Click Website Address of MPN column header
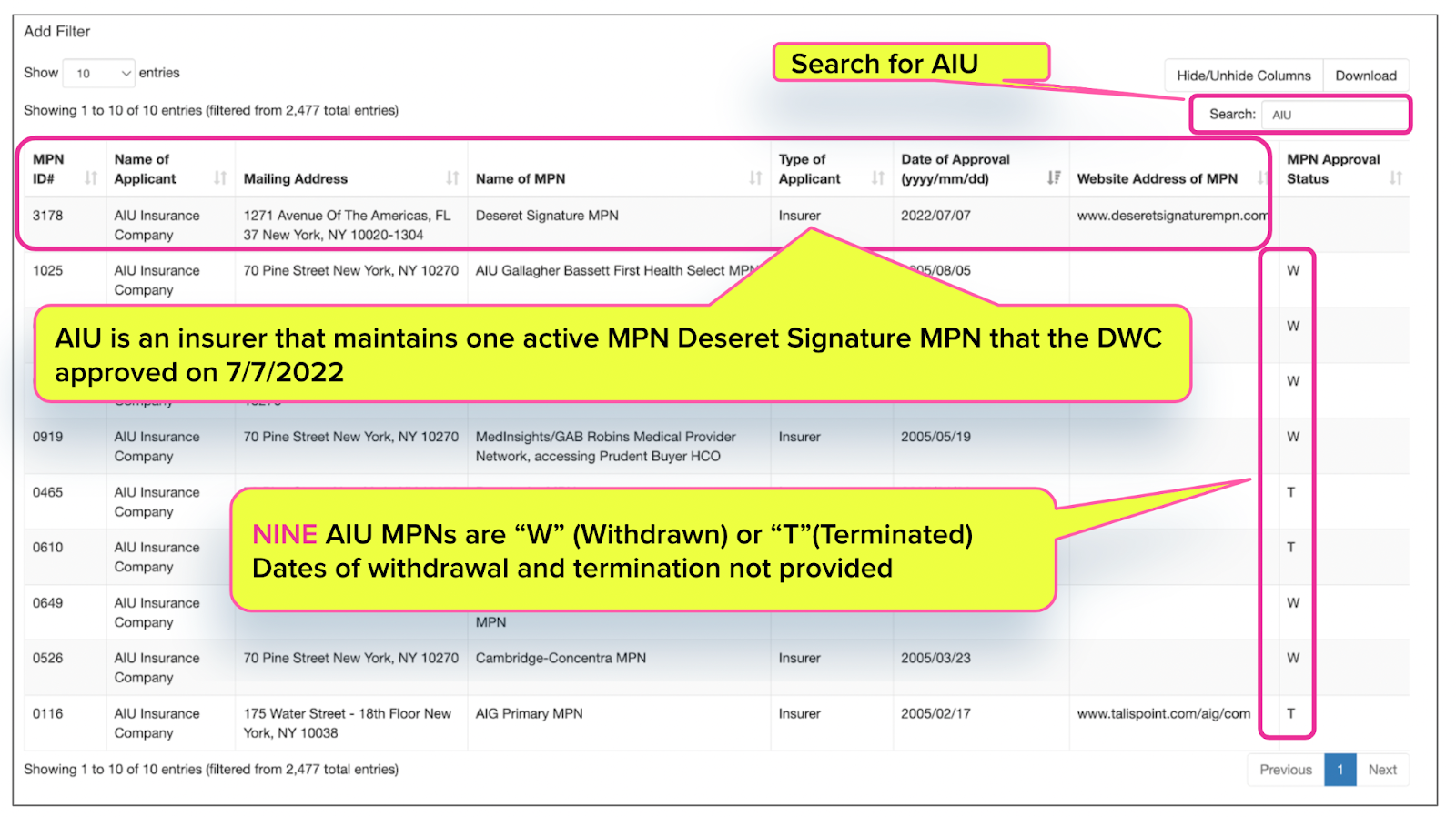This screenshot has width=1456, height=817. point(1157,179)
